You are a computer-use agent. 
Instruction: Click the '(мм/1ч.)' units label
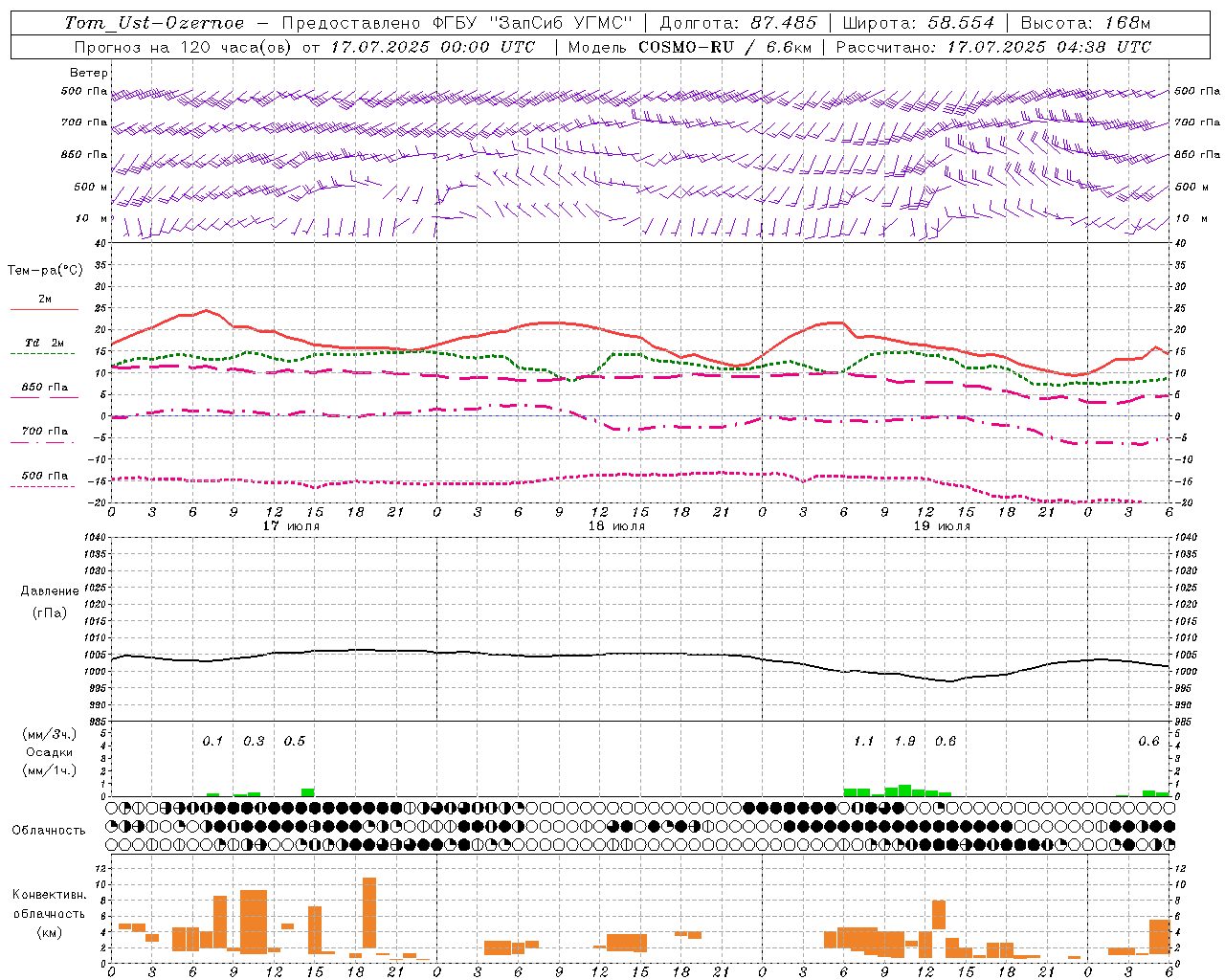[50, 770]
